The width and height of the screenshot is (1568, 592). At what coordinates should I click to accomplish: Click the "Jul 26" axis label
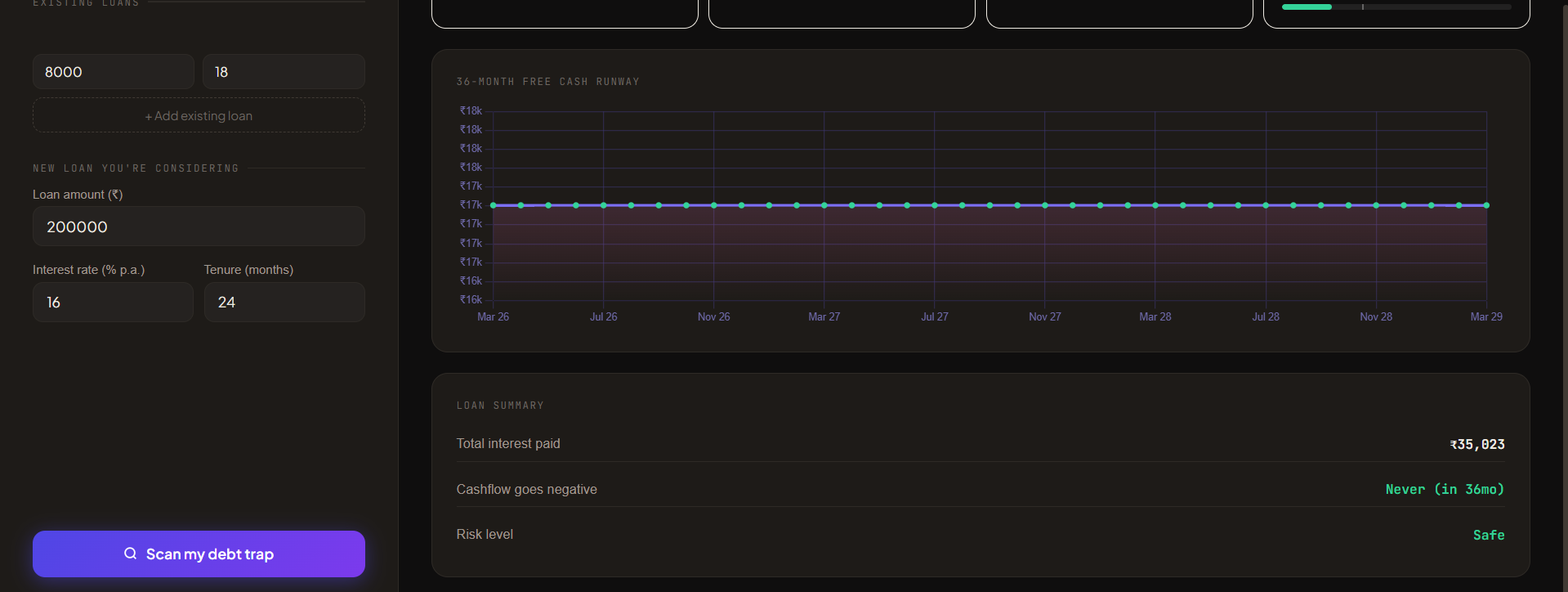pyautogui.click(x=604, y=316)
